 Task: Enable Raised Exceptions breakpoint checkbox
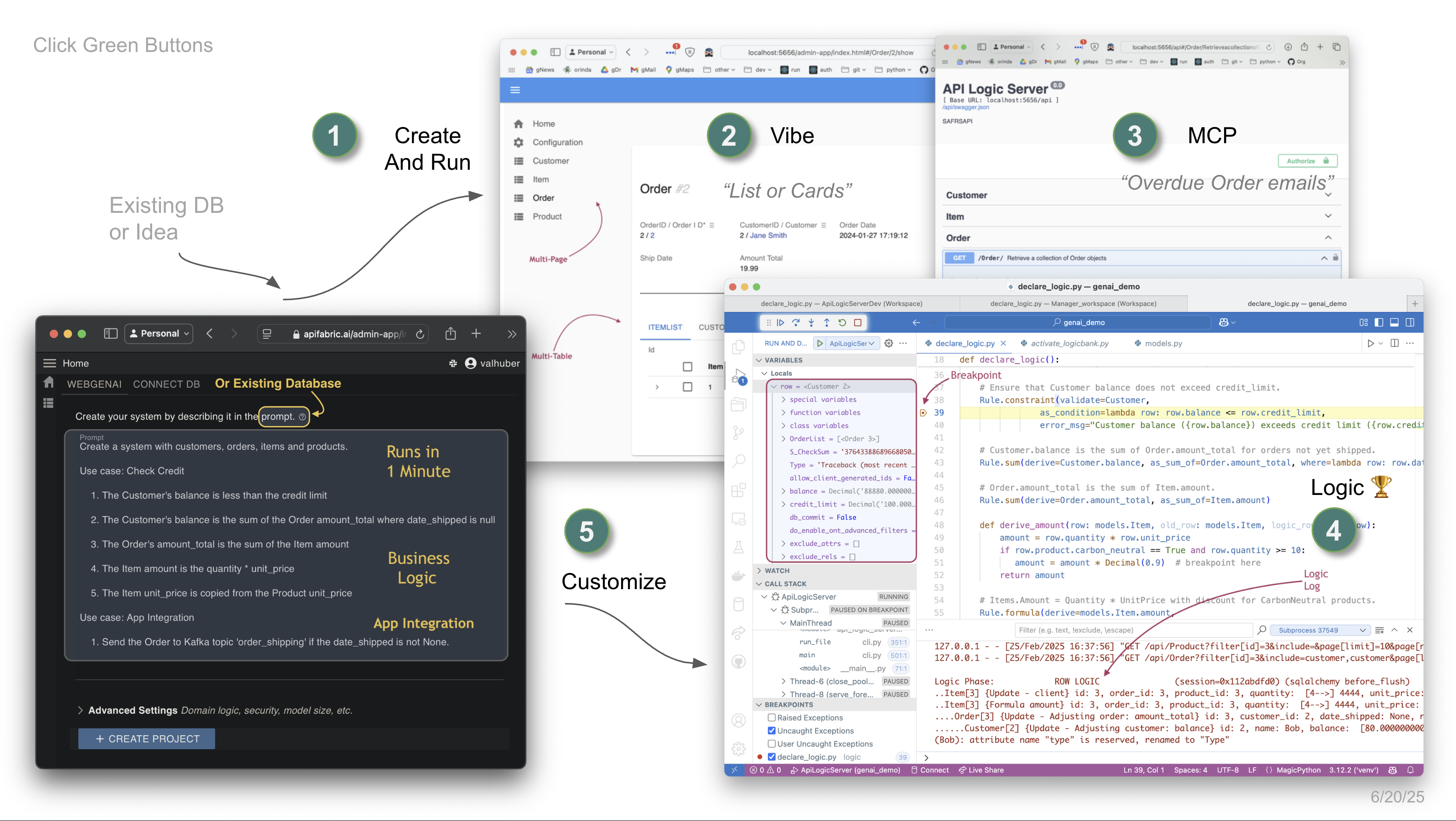[772, 718]
